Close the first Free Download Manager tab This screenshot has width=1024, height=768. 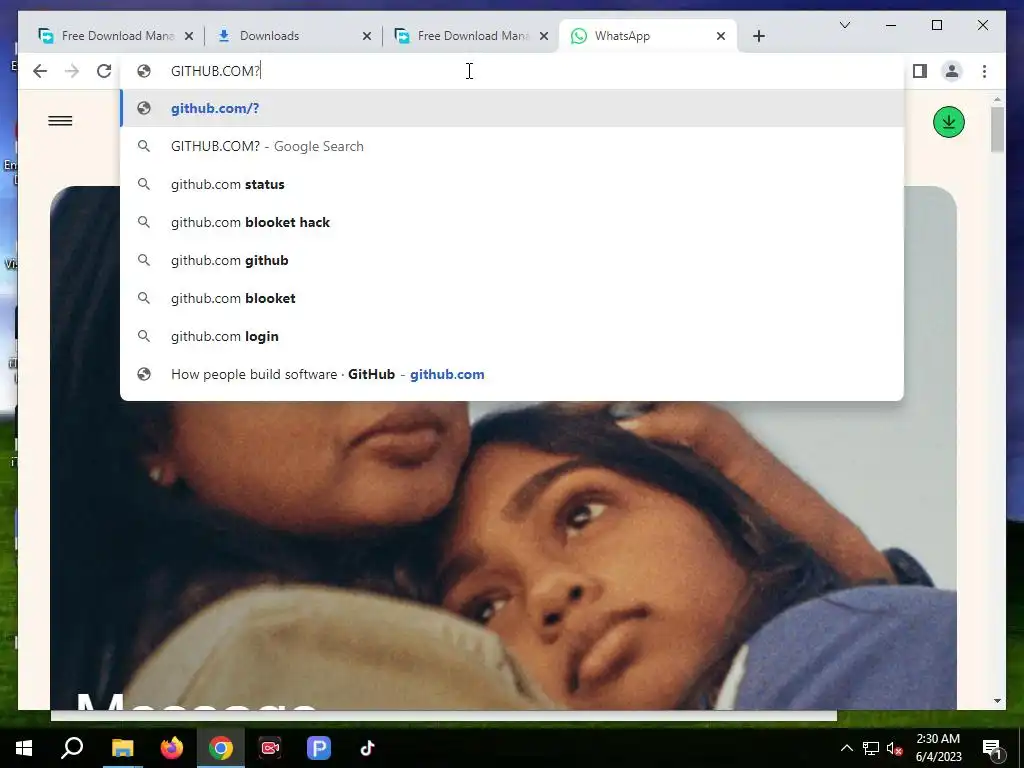[189, 37]
